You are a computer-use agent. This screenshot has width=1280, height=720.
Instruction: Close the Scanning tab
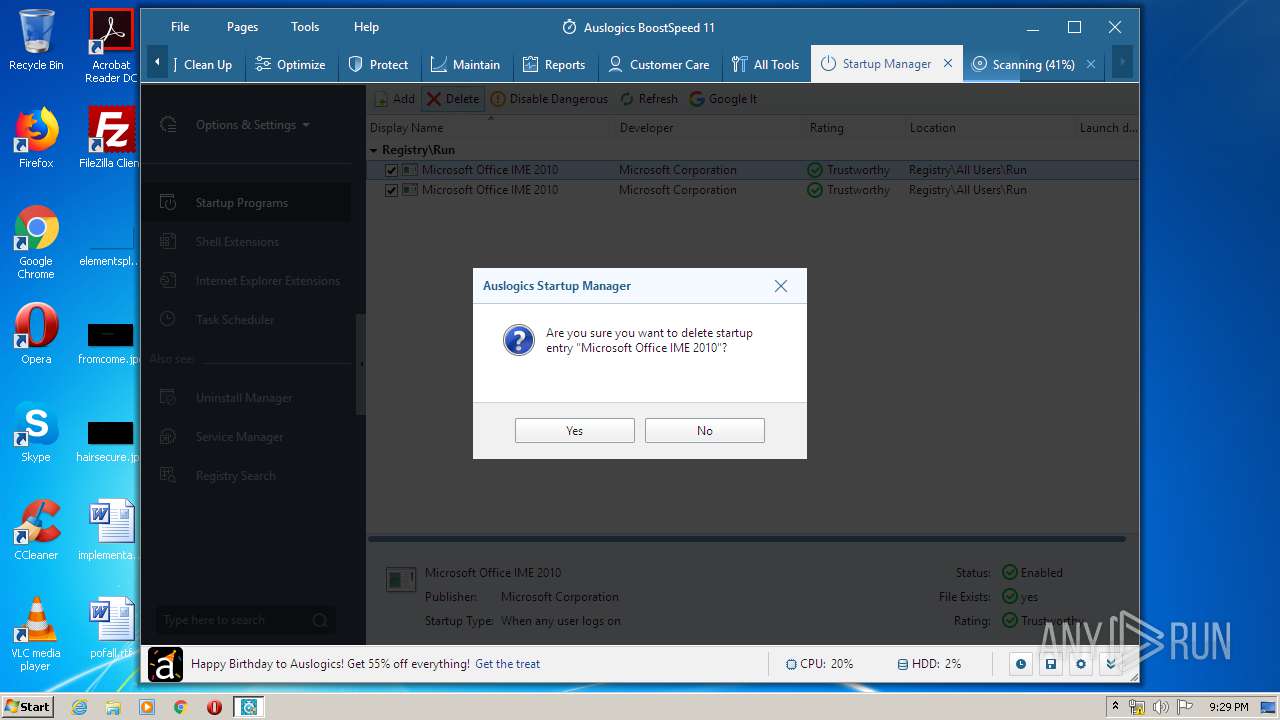[1091, 64]
